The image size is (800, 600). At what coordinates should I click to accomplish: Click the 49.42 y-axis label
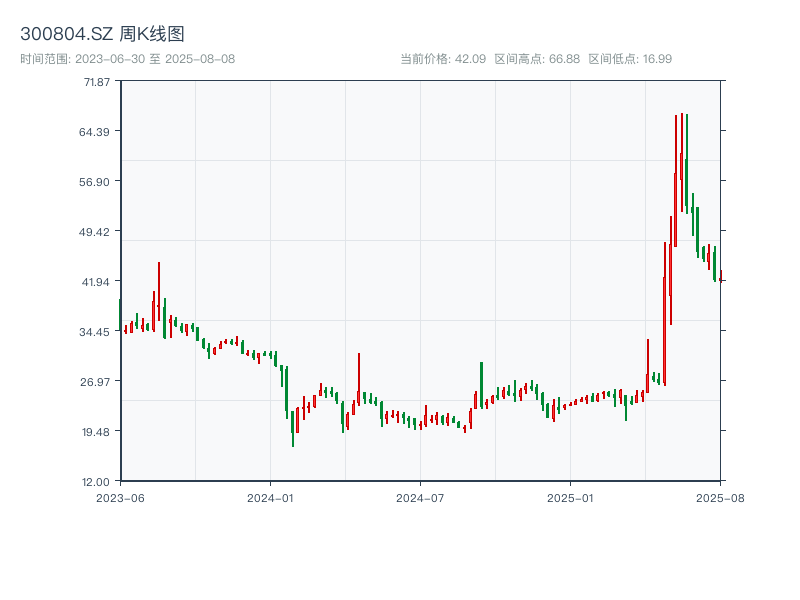point(94,232)
